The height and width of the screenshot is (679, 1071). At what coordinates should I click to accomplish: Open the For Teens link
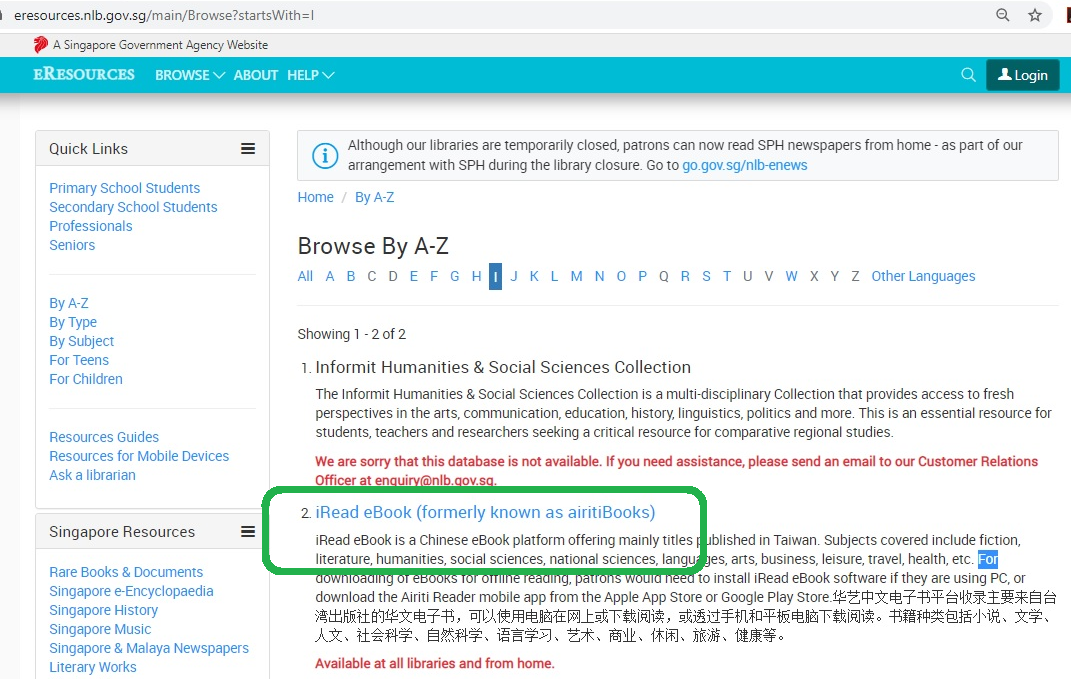[x=79, y=360]
